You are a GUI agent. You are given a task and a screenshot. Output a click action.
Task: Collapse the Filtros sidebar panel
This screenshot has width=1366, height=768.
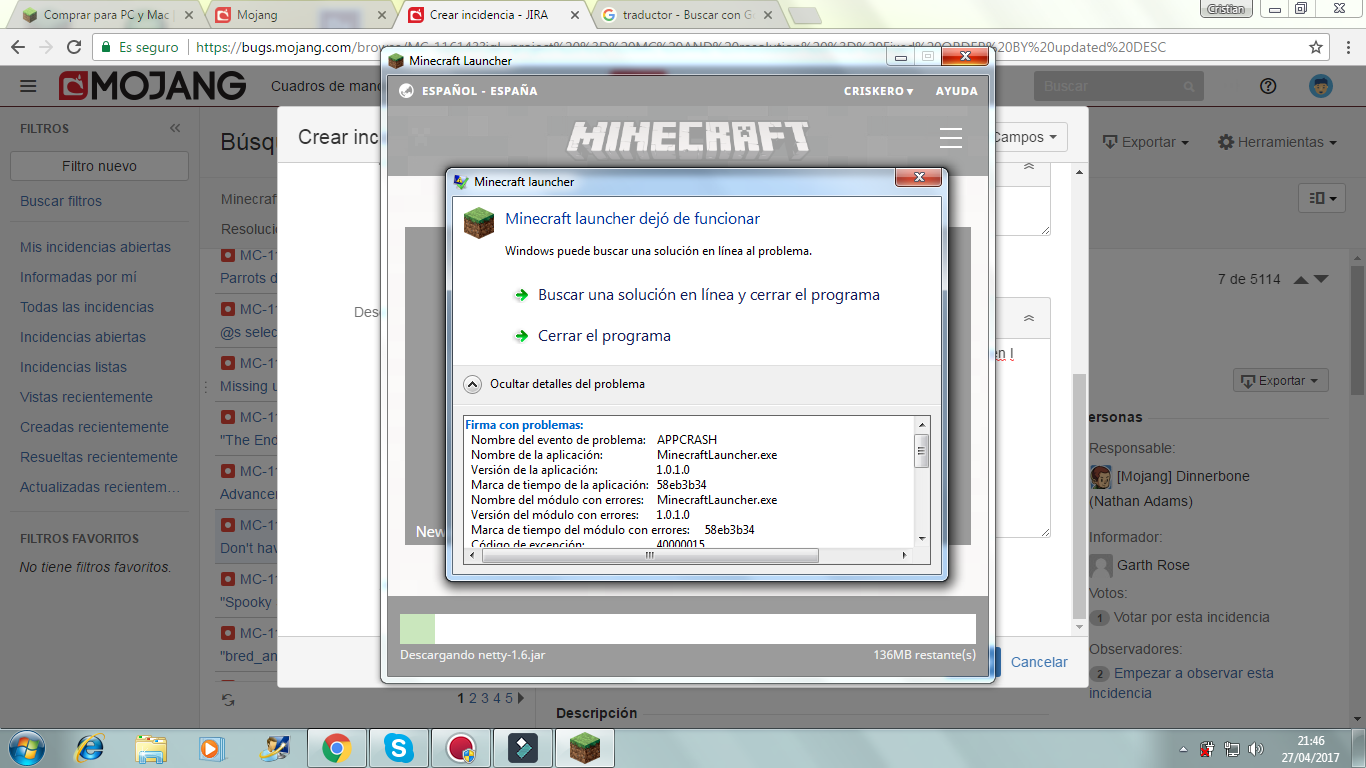[x=175, y=128]
